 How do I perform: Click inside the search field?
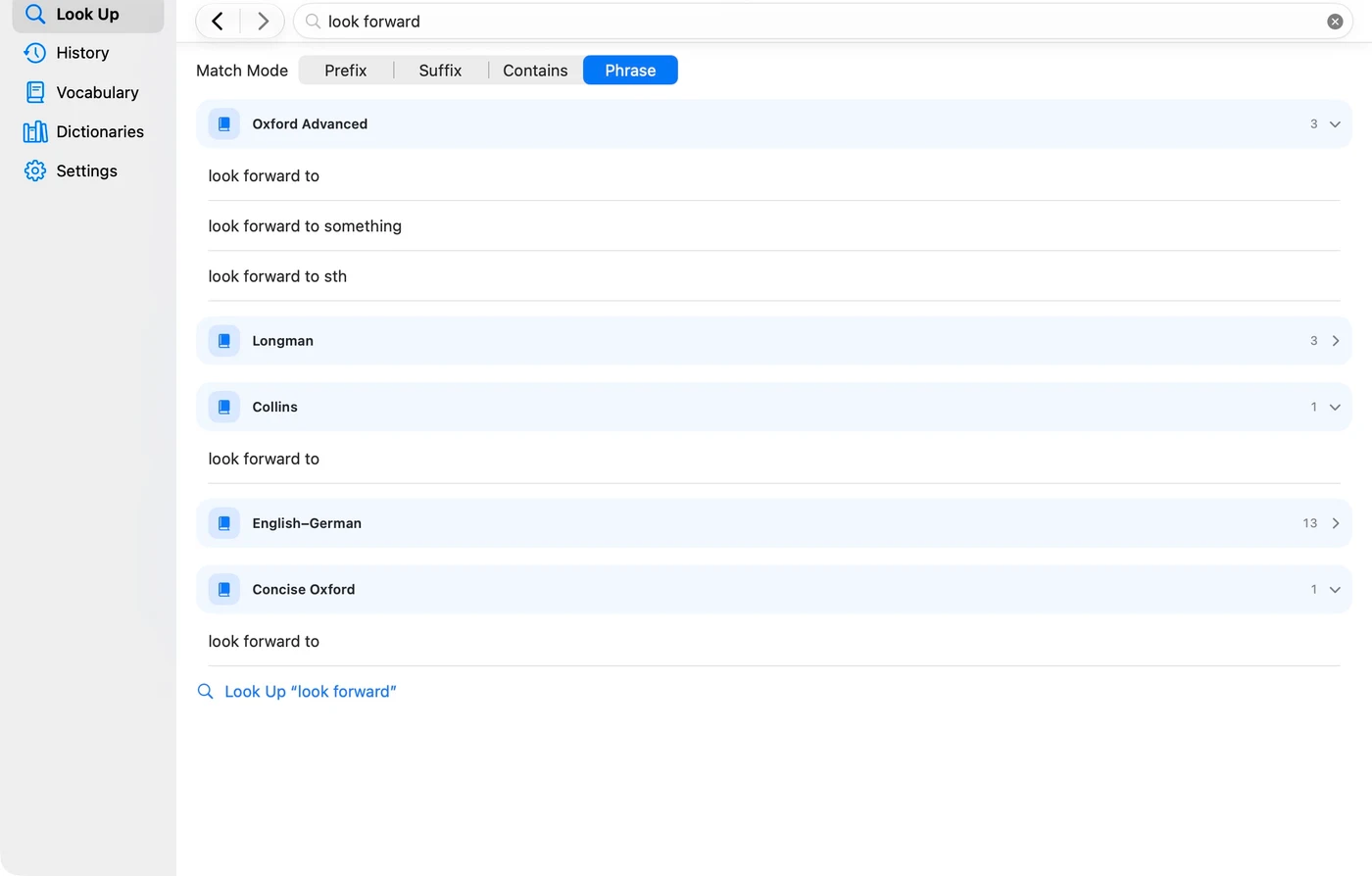(x=823, y=22)
